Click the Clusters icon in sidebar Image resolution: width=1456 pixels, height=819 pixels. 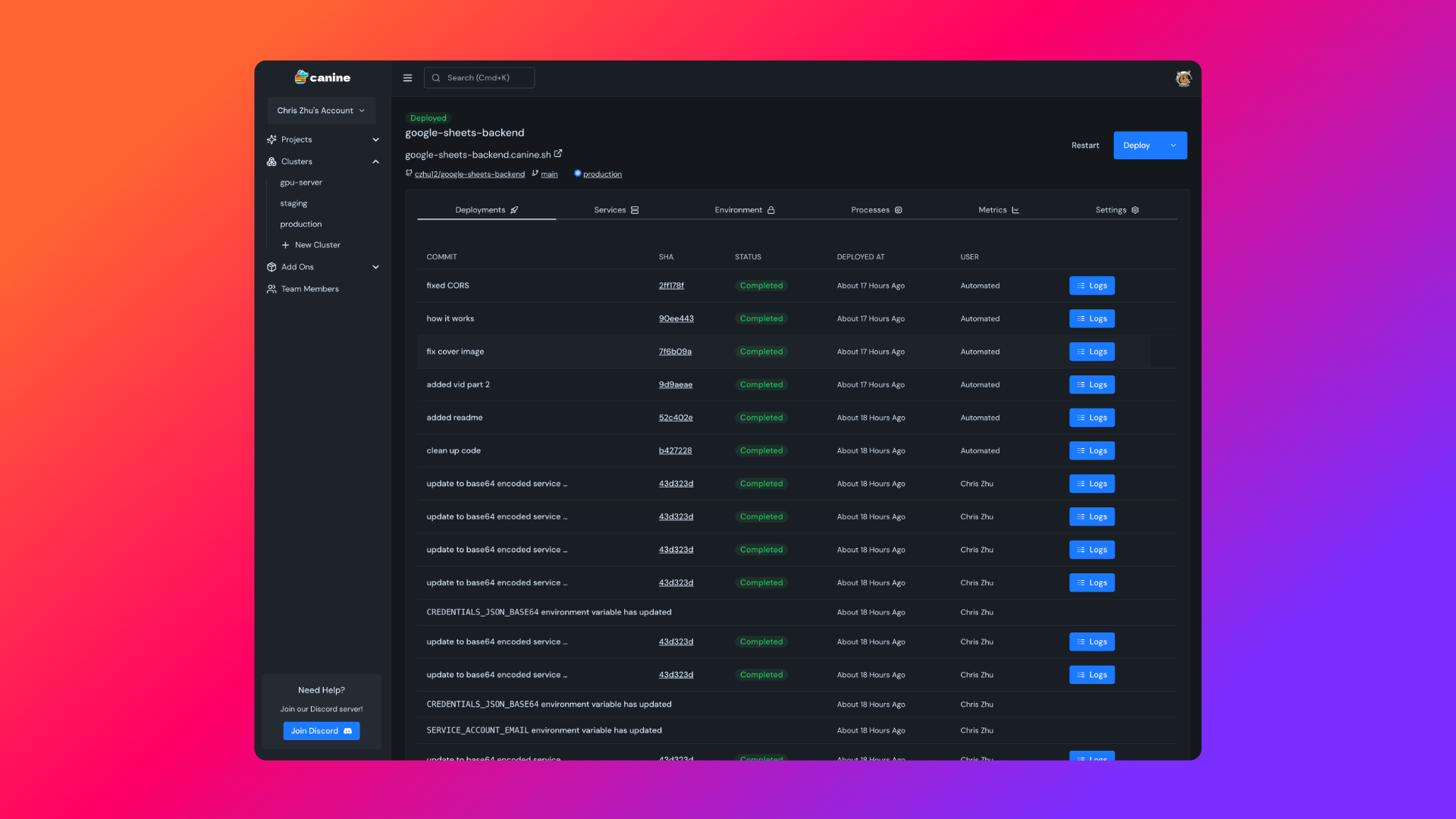point(271,162)
